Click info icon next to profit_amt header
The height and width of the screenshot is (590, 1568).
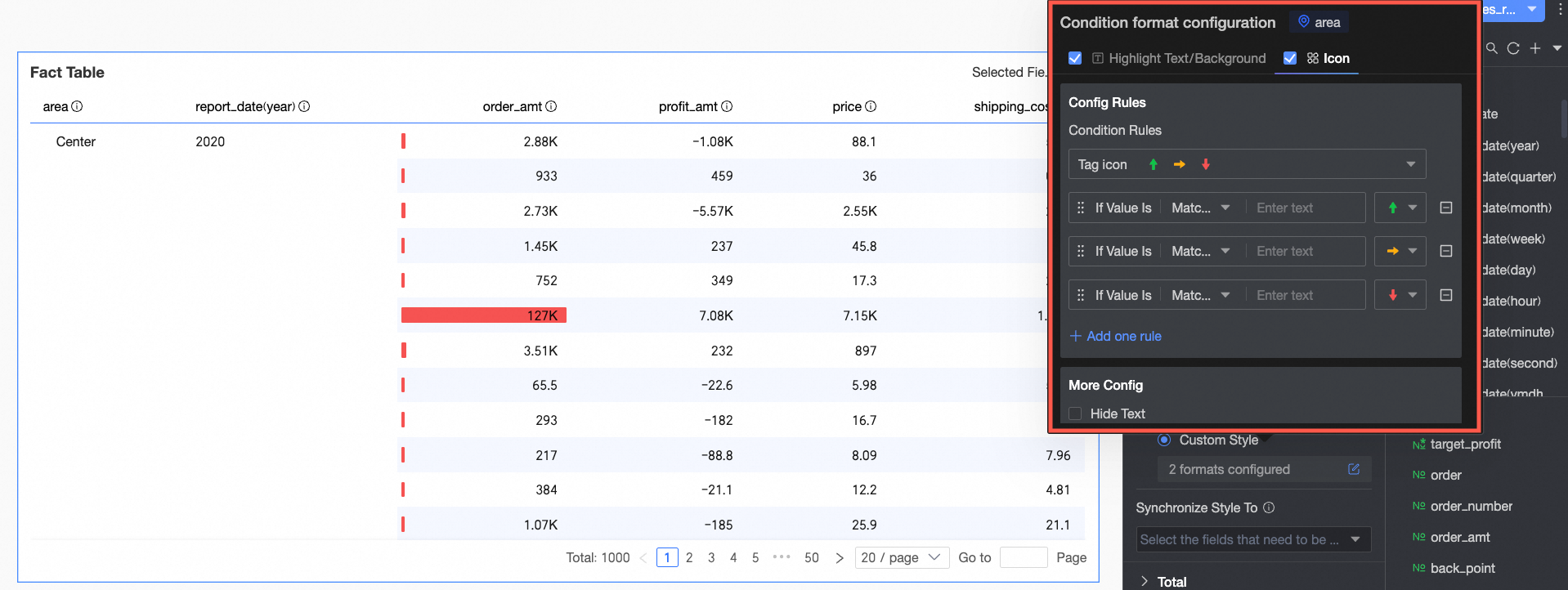coord(727,106)
